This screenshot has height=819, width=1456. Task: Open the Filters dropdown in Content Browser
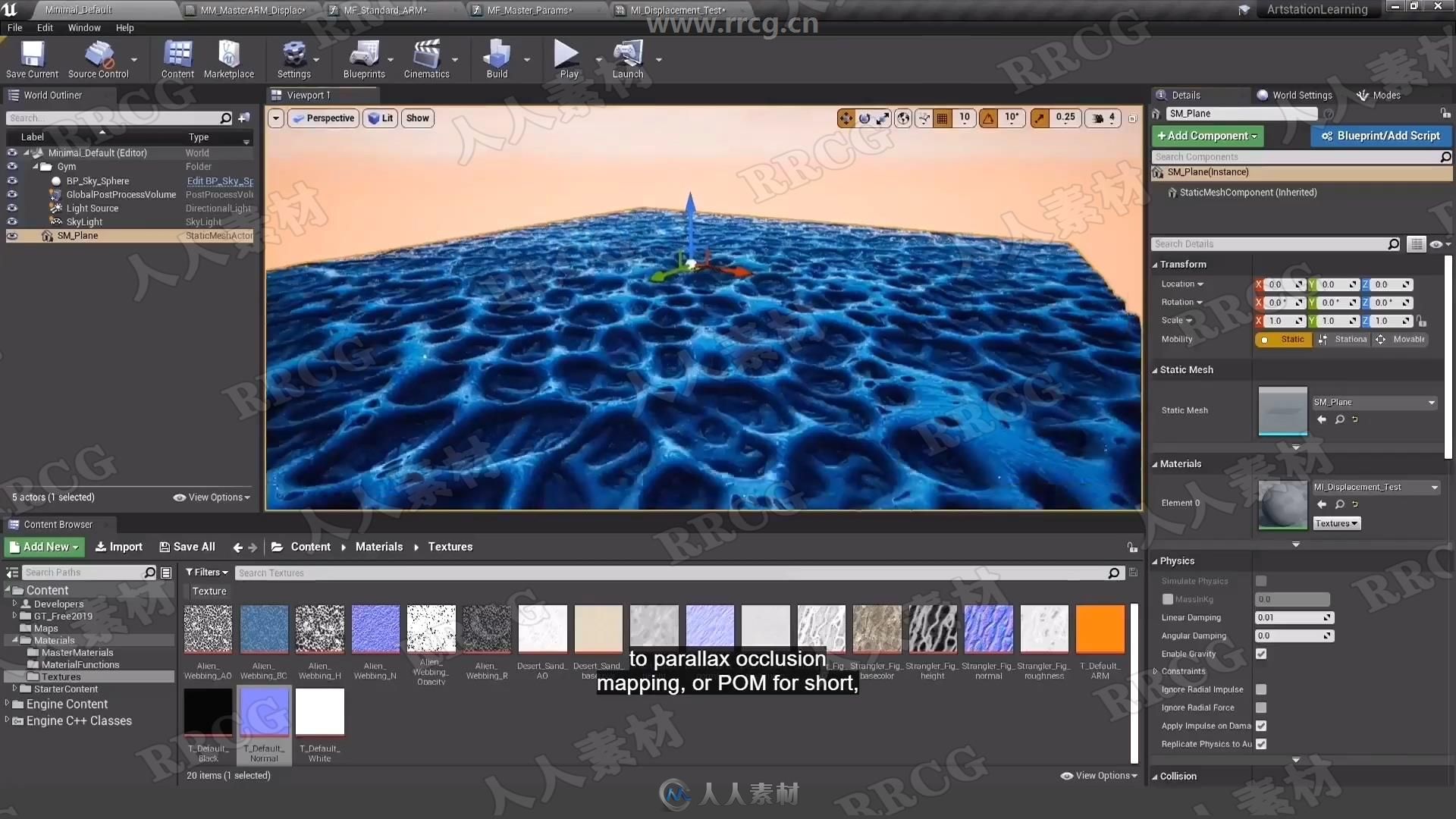pos(206,573)
